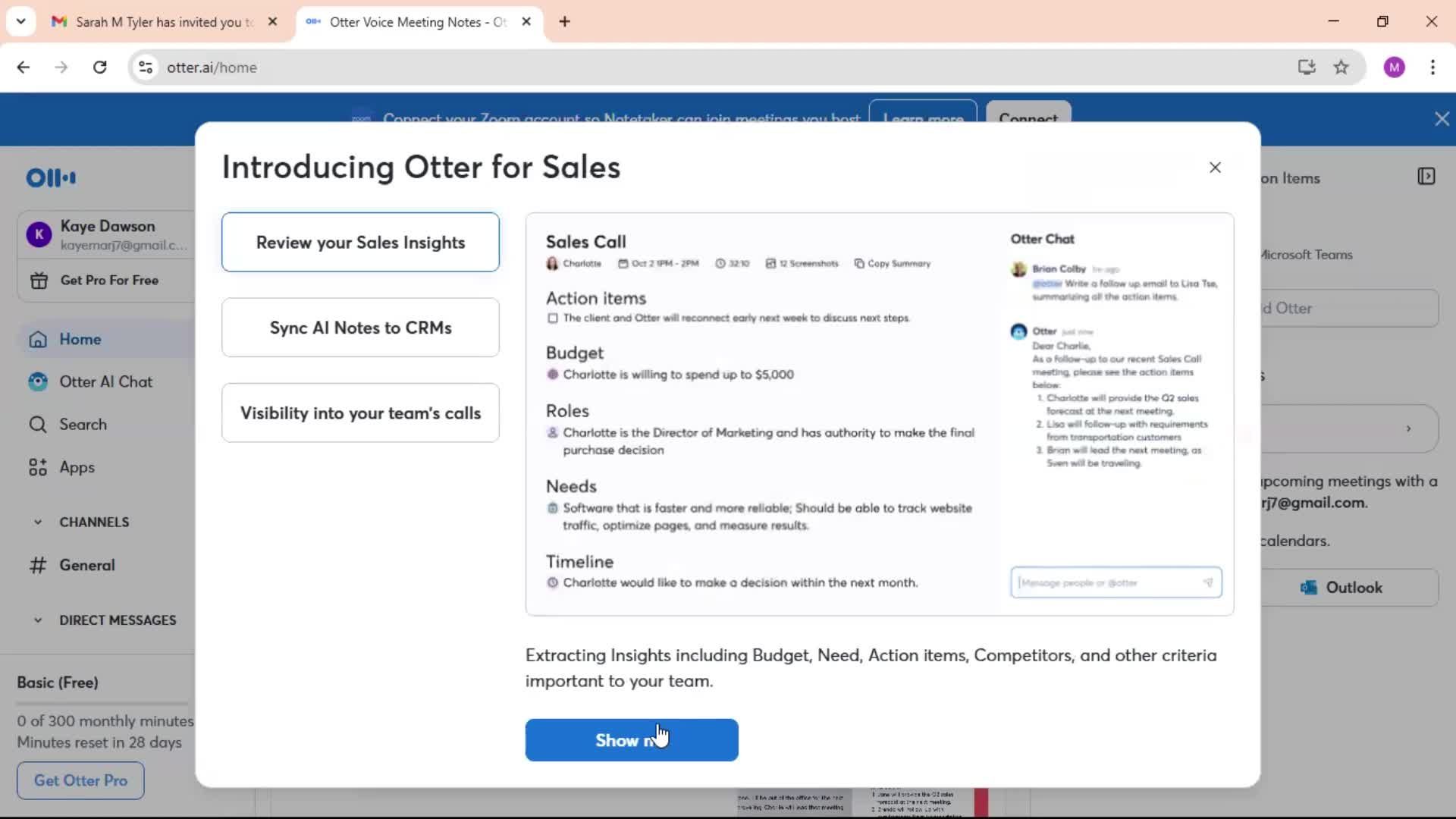The width and height of the screenshot is (1456, 819).
Task: Open Kaye Dawson account avatar
Action: [x=39, y=234]
